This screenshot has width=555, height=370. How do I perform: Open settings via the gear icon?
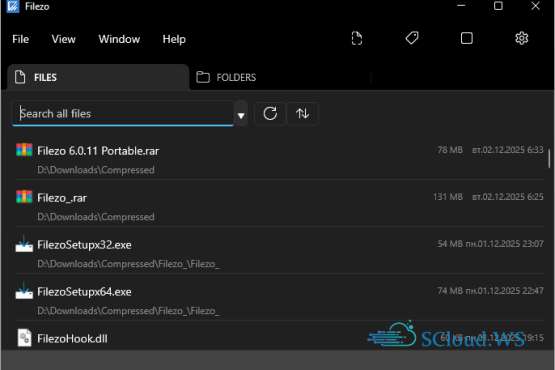coord(521,38)
